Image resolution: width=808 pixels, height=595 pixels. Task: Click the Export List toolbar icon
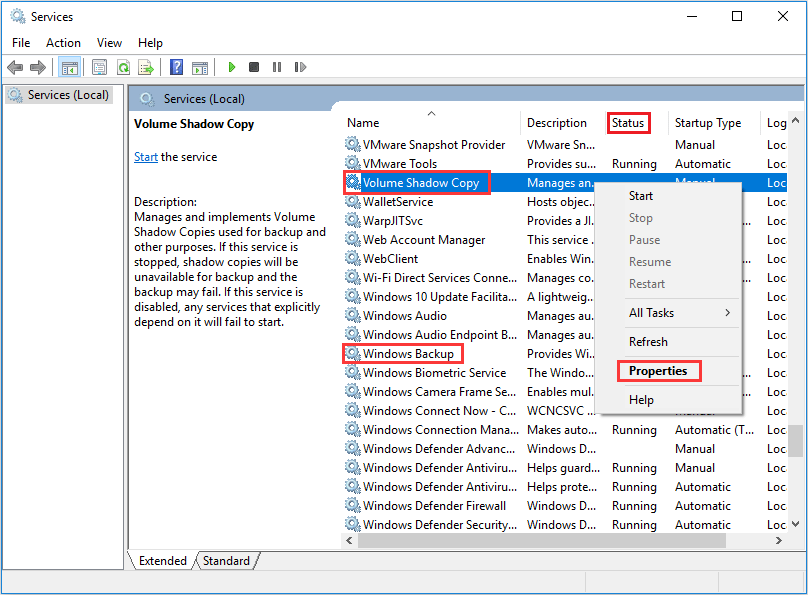[146, 67]
